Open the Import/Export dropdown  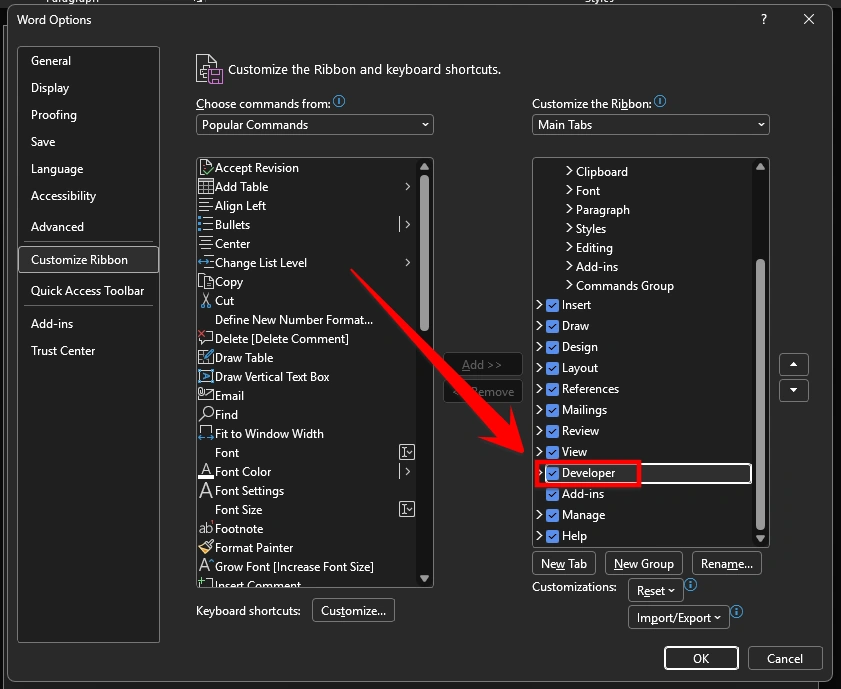click(x=678, y=618)
